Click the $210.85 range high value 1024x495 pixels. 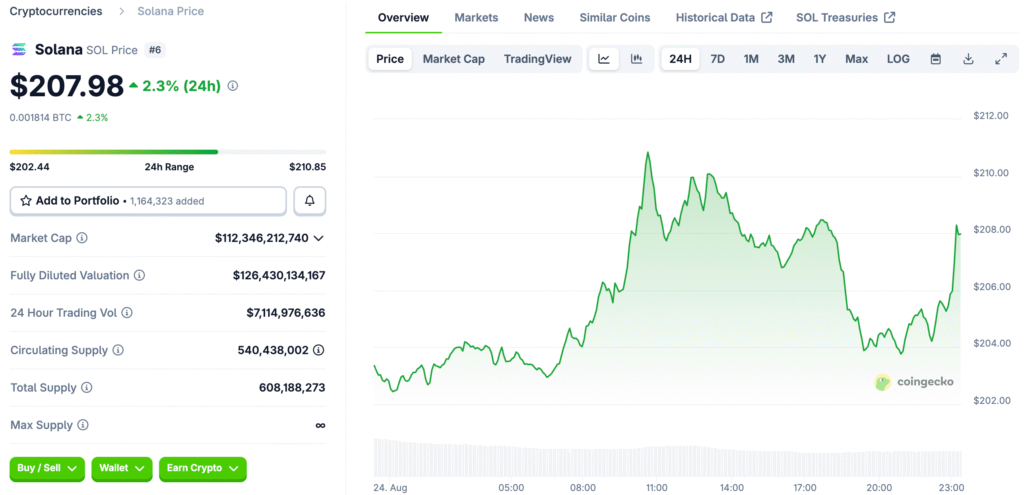[x=308, y=167]
